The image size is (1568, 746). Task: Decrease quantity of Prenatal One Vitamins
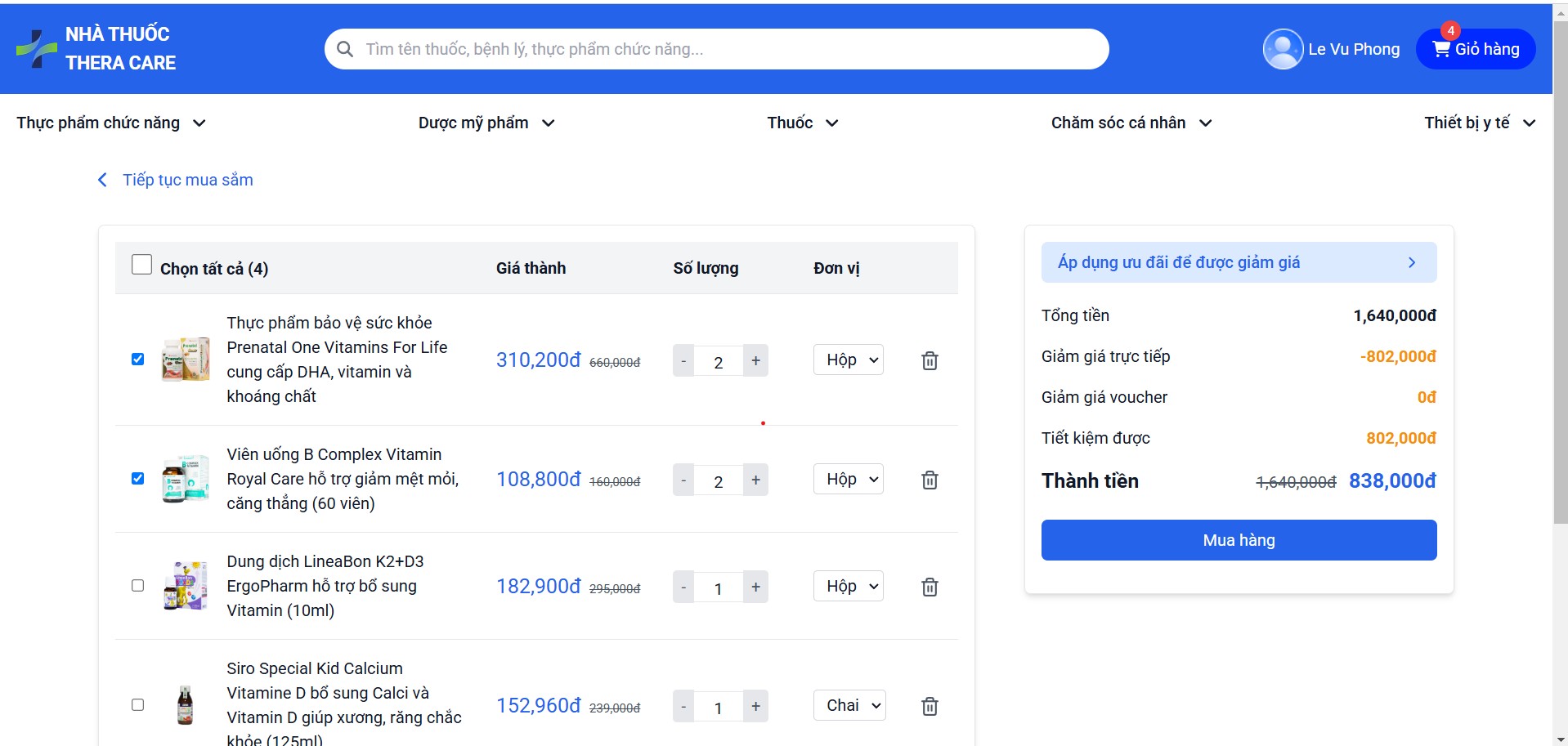click(x=683, y=360)
